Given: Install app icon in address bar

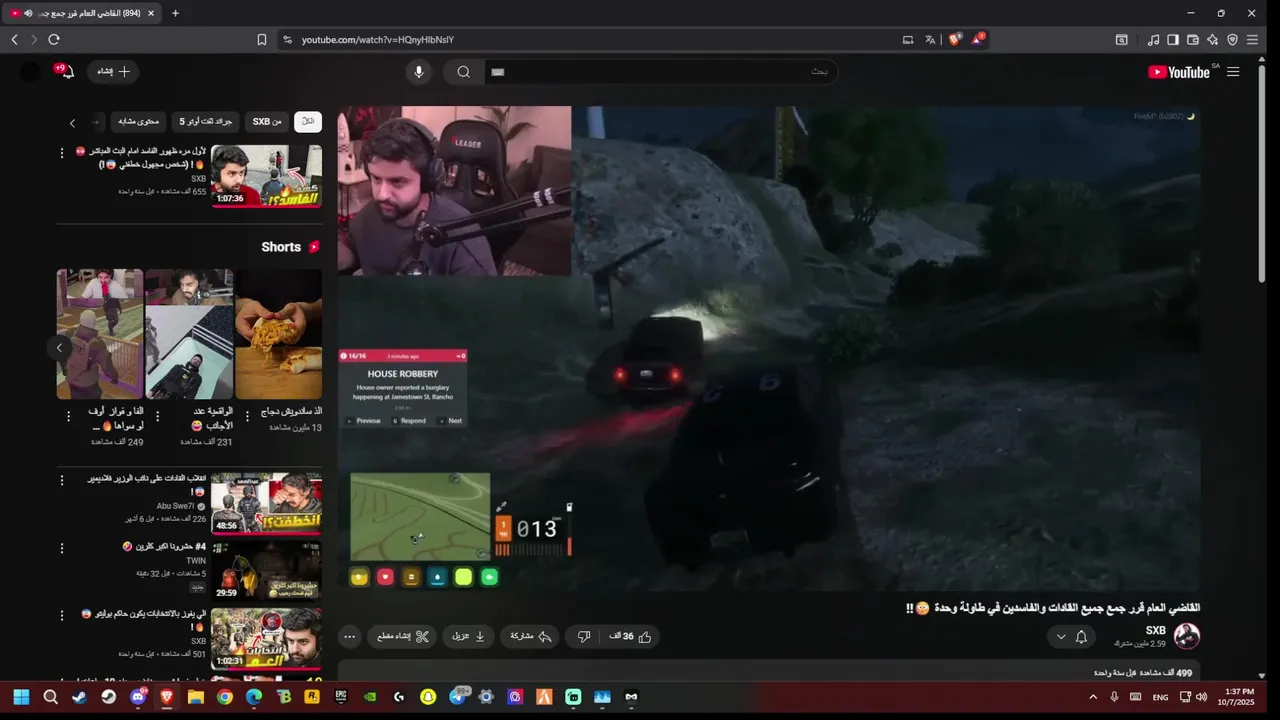Looking at the screenshot, I should [x=908, y=39].
